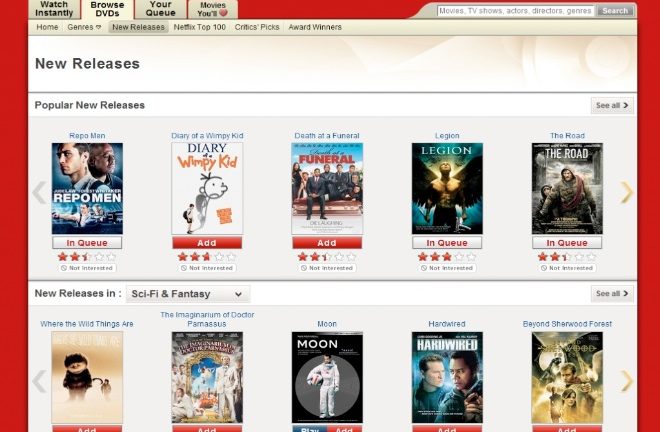Open Netflix Top 100 page
Viewport: 660px width, 432px height.
[x=200, y=27]
